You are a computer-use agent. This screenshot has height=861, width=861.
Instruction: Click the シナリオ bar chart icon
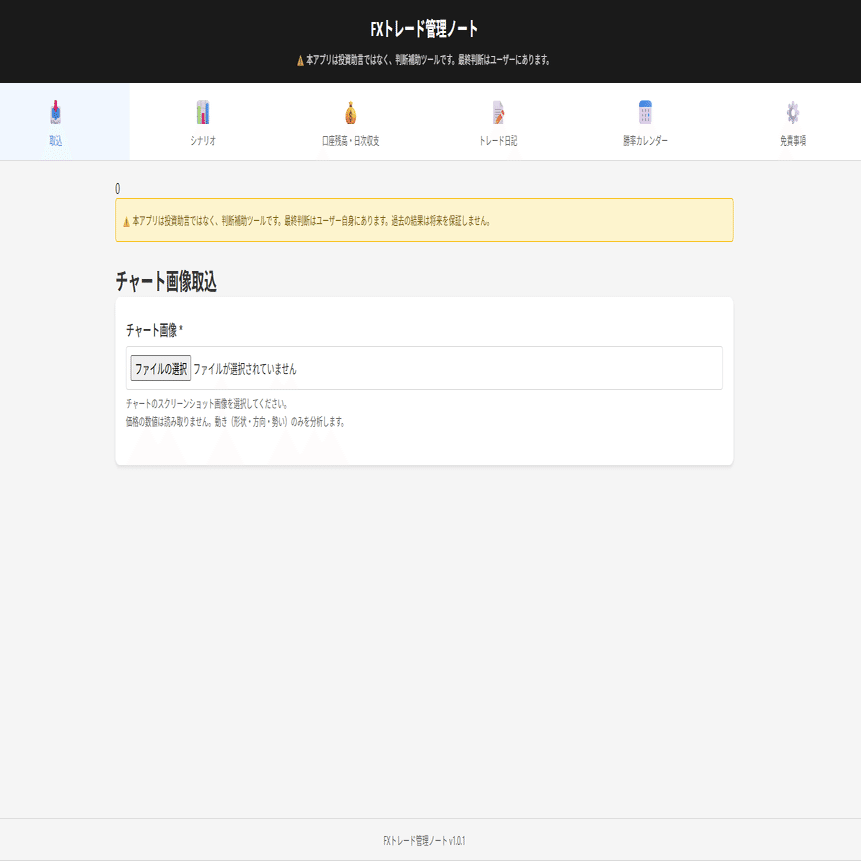point(203,113)
